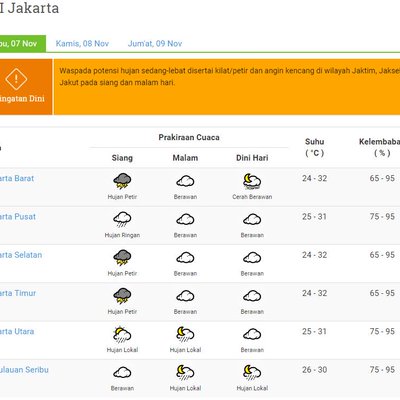The width and height of the screenshot is (400, 400).
Task: Open the Jum'at, 09 Nov tab
Action: pyautogui.click(x=155, y=44)
